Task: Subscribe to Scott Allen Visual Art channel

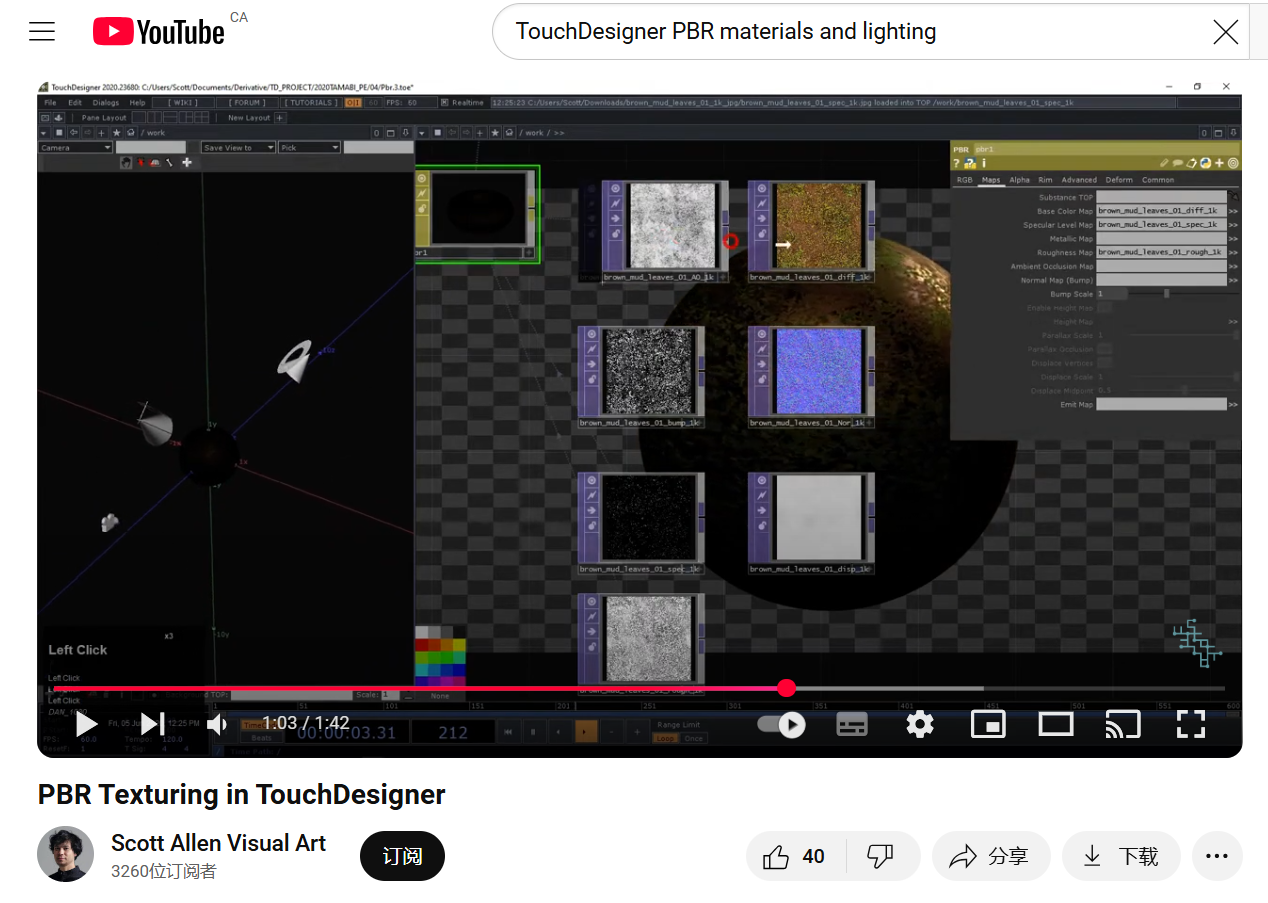Action: [402, 856]
